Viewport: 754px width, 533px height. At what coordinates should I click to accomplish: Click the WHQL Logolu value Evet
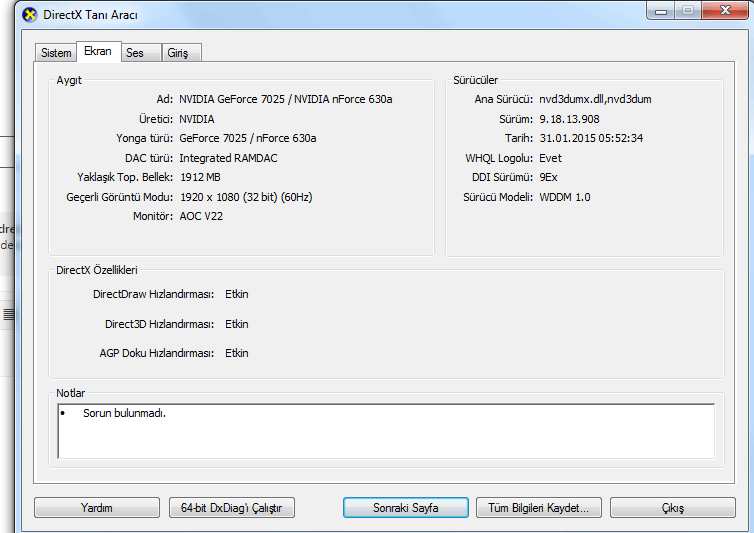550,158
